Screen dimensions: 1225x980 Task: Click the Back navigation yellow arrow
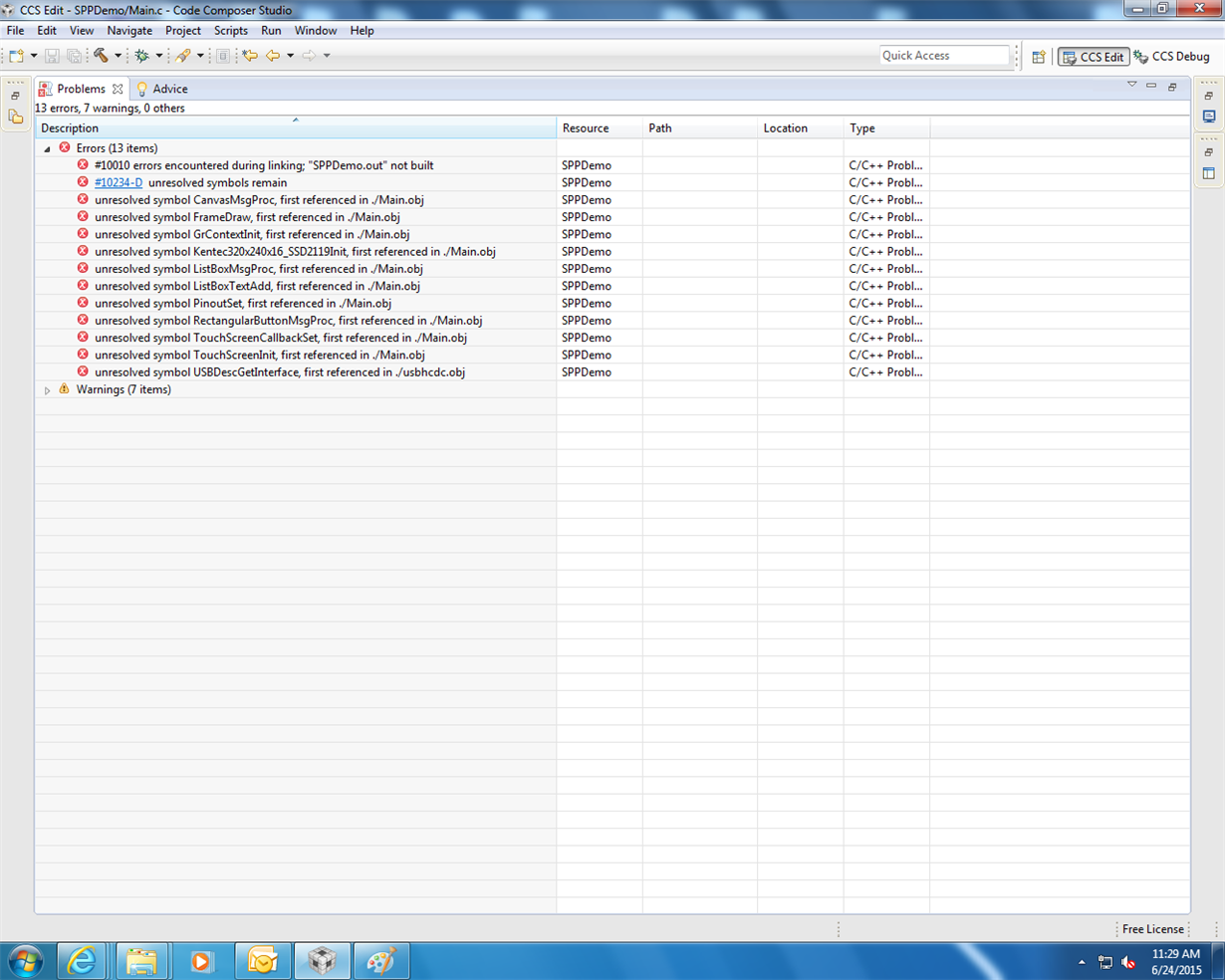(x=273, y=56)
